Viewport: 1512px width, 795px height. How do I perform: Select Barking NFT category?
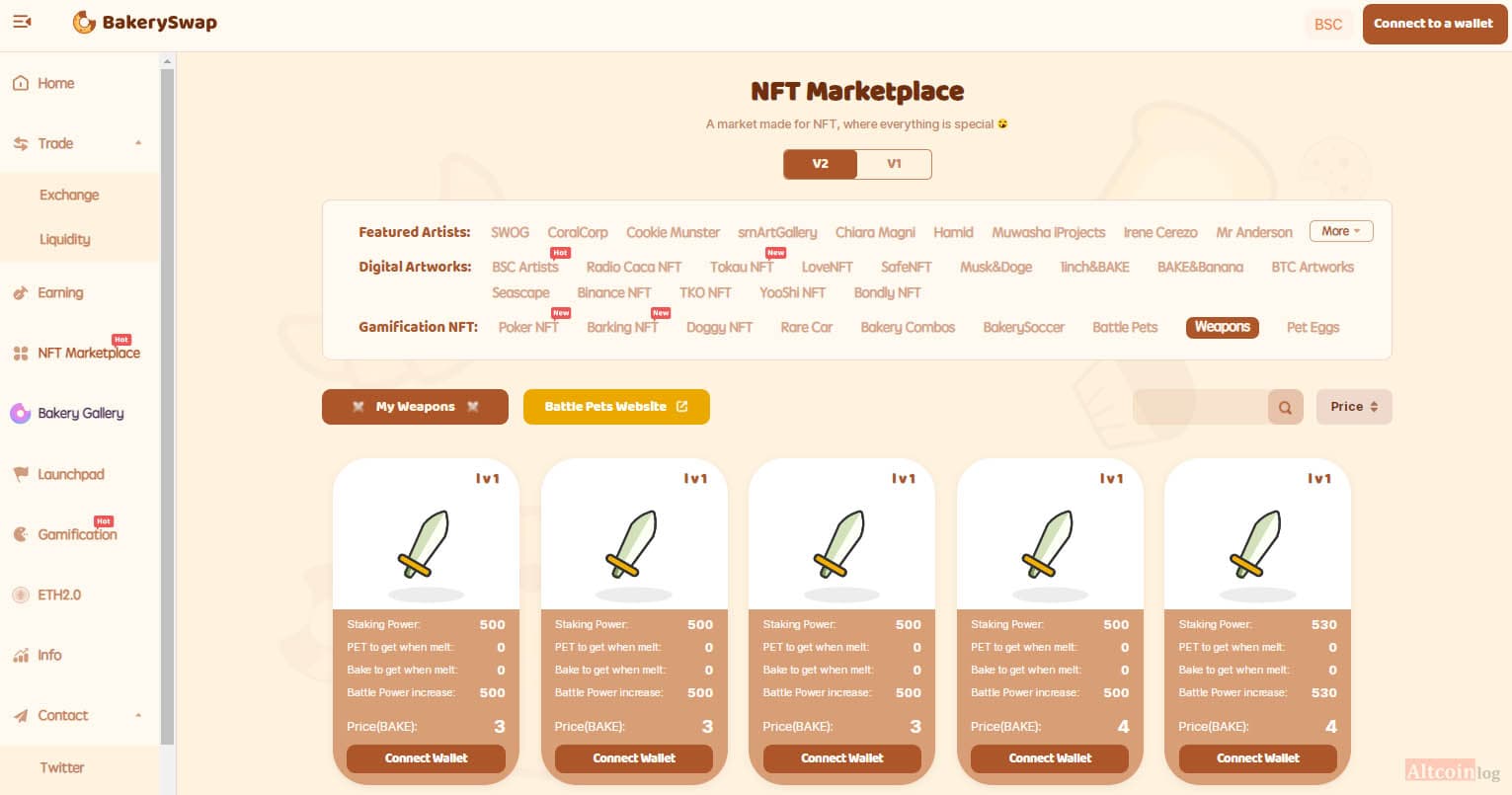622,327
